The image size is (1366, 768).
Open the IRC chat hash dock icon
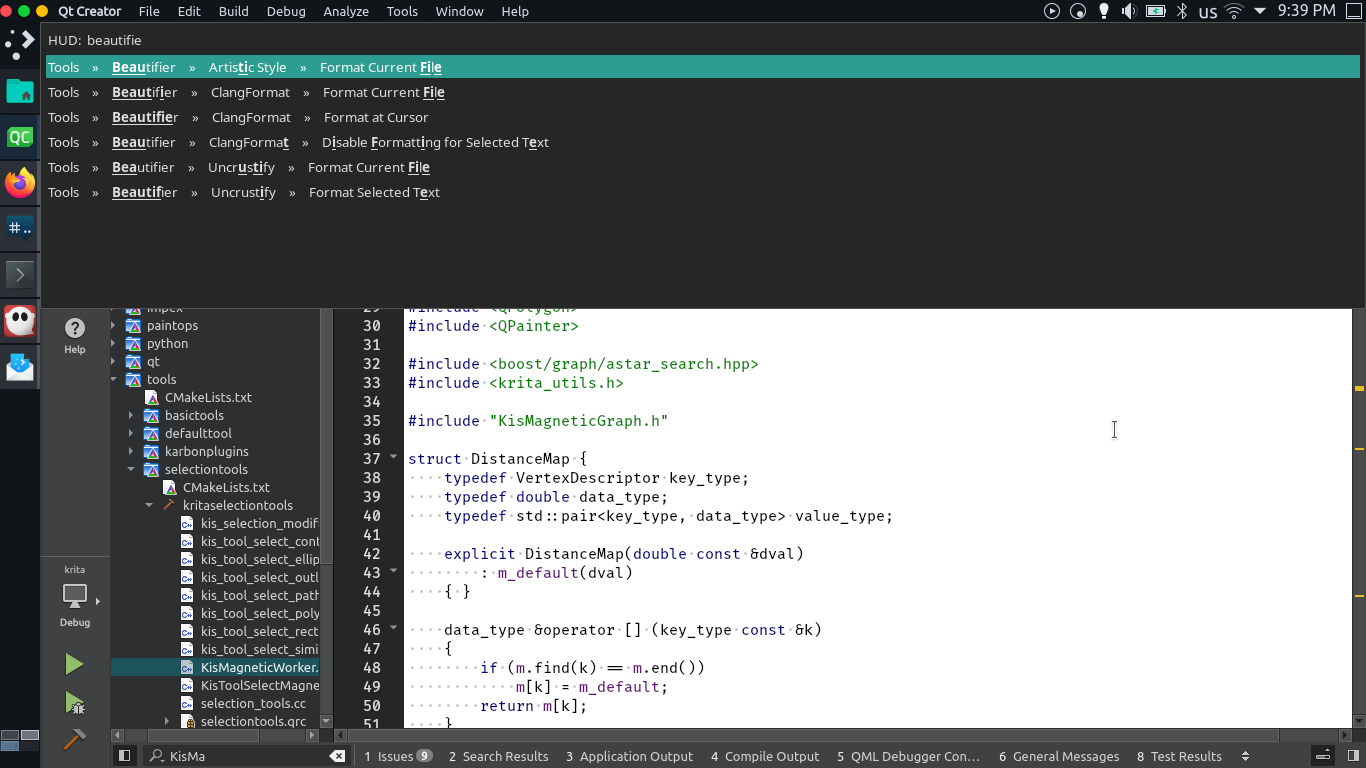pyautogui.click(x=20, y=229)
